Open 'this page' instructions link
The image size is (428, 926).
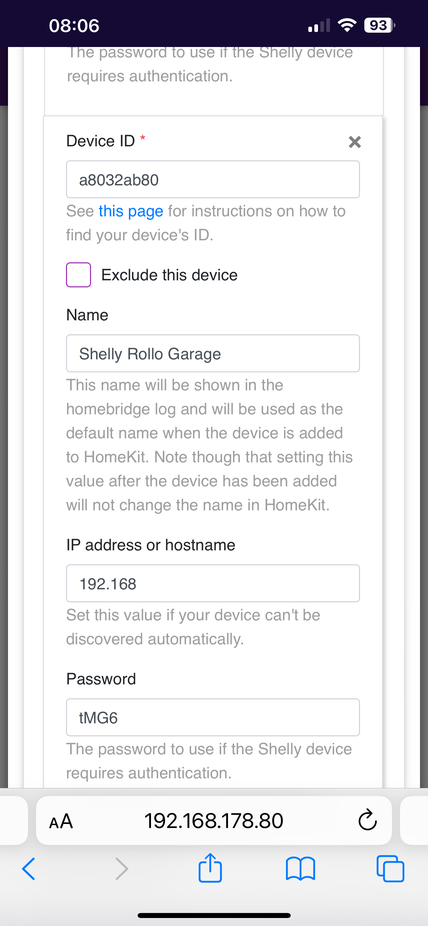coord(130,211)
